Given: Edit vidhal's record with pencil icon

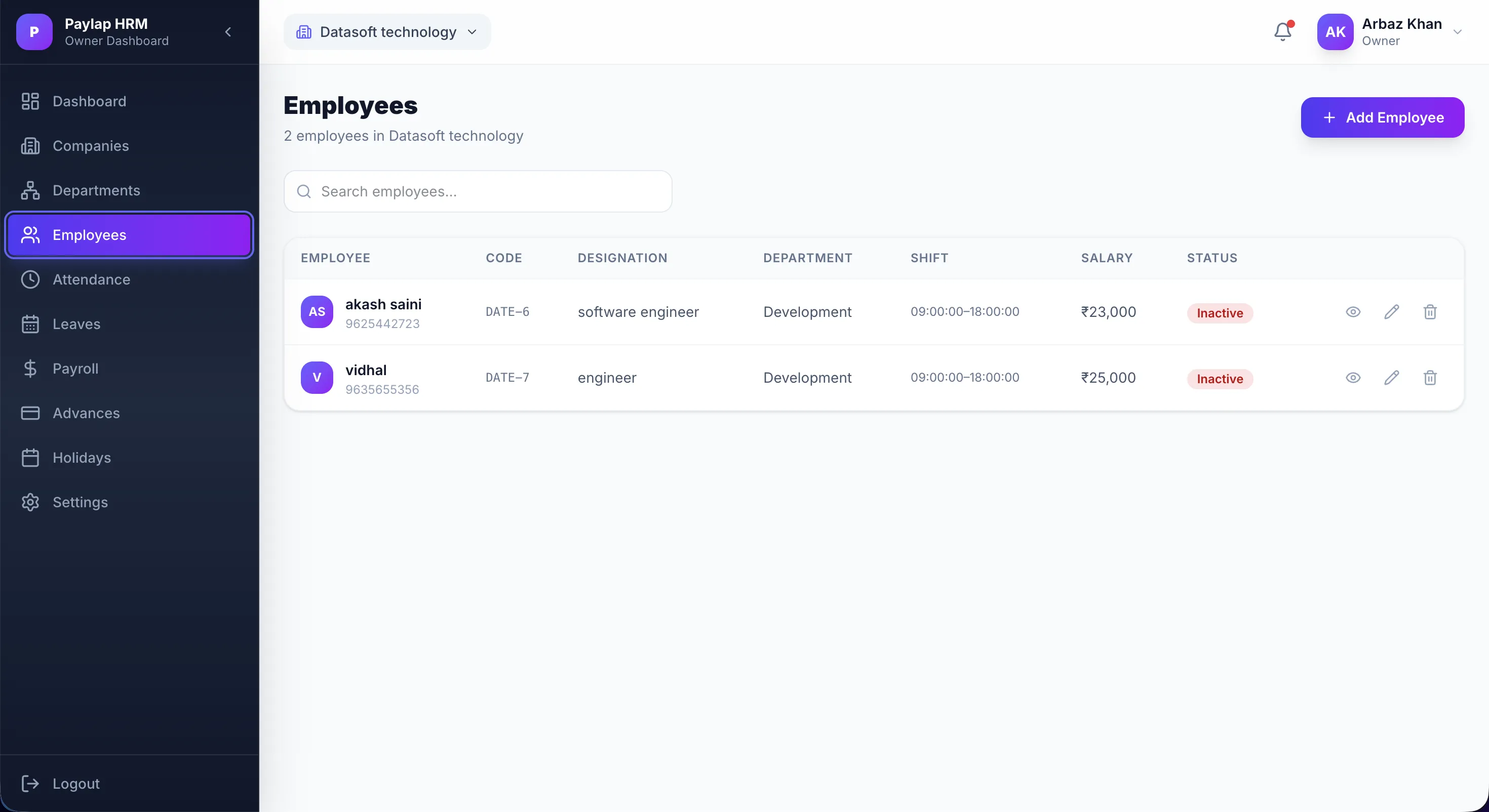Looking at the screenshot, I should click(x=1391, y=378).
